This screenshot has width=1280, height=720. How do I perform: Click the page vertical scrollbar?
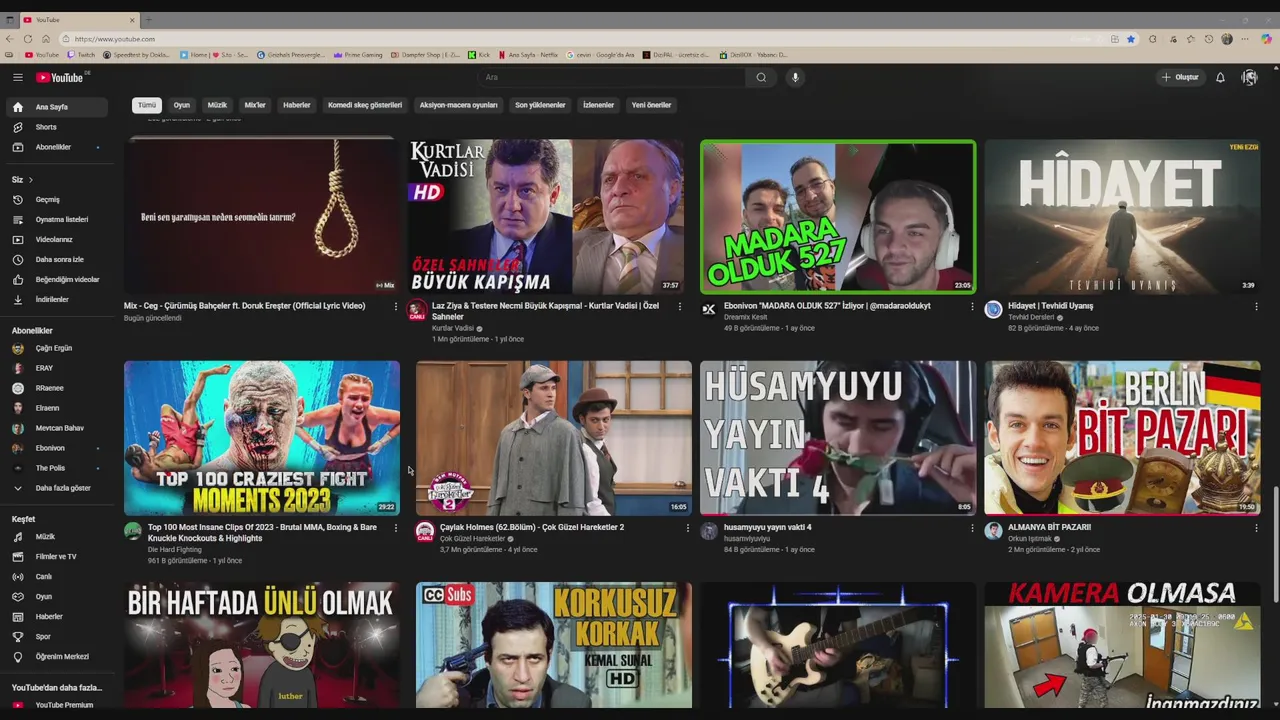[1276, 543]
